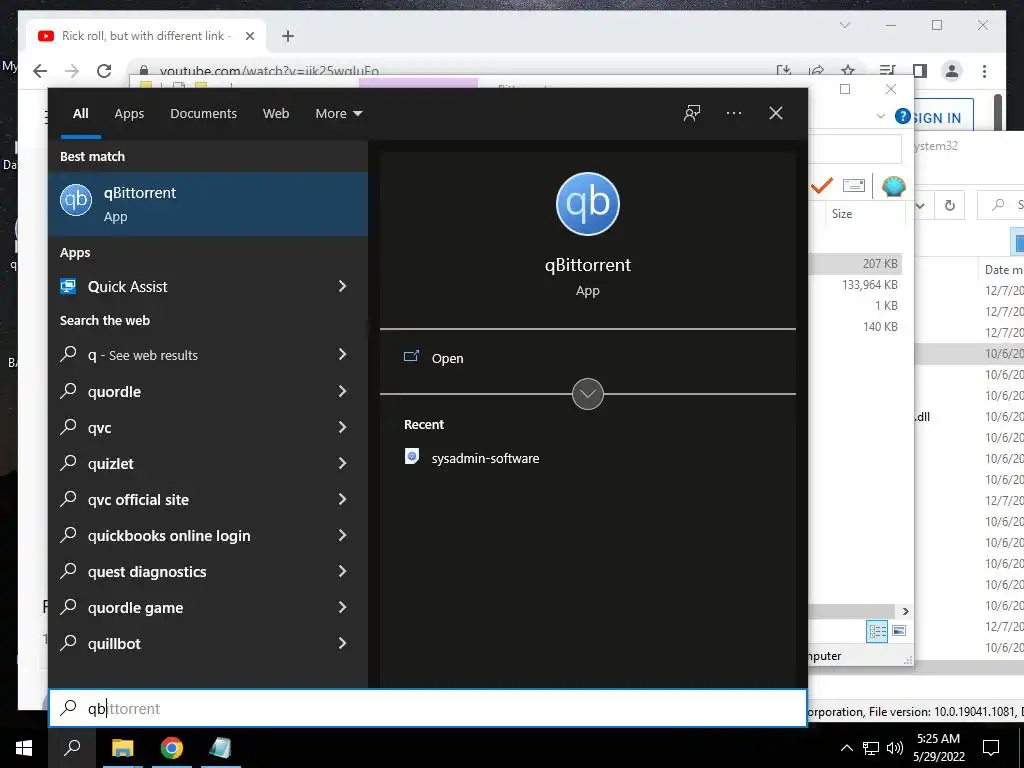Open the three-dot options in search panel
The width and height of the screenshot is (1024, 768).
pyautogui.click(x=733, y=113)
